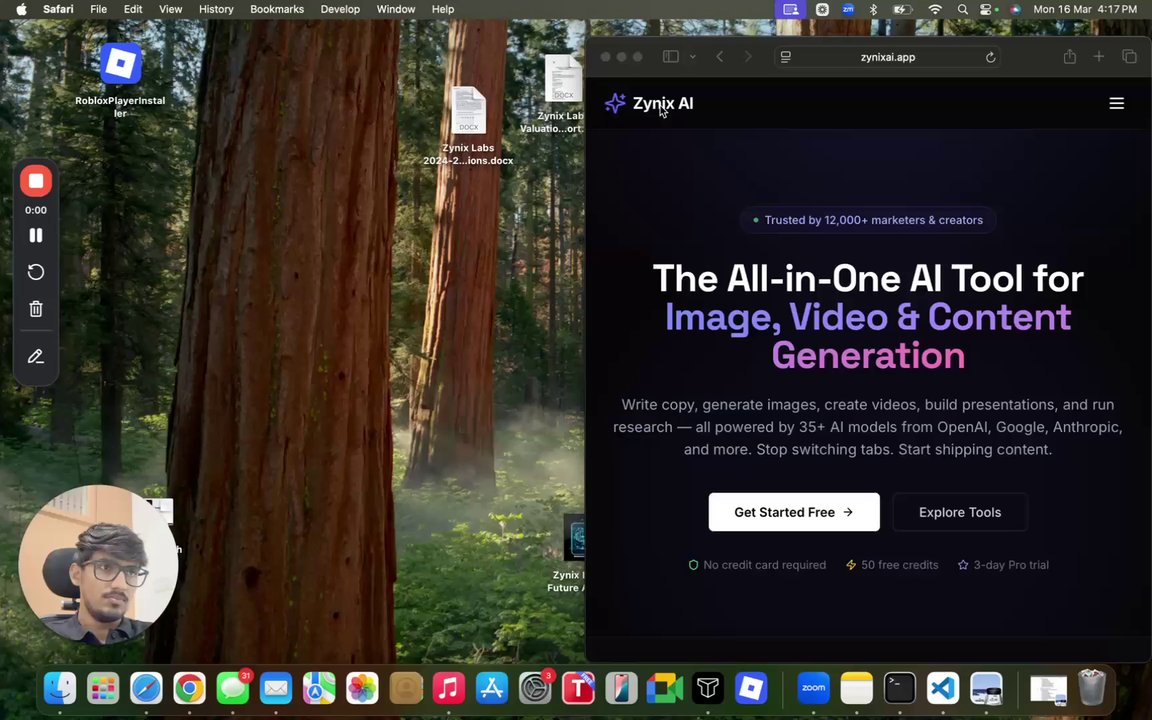Open the pen annotation tool in the recorder panel

point(36,356)
